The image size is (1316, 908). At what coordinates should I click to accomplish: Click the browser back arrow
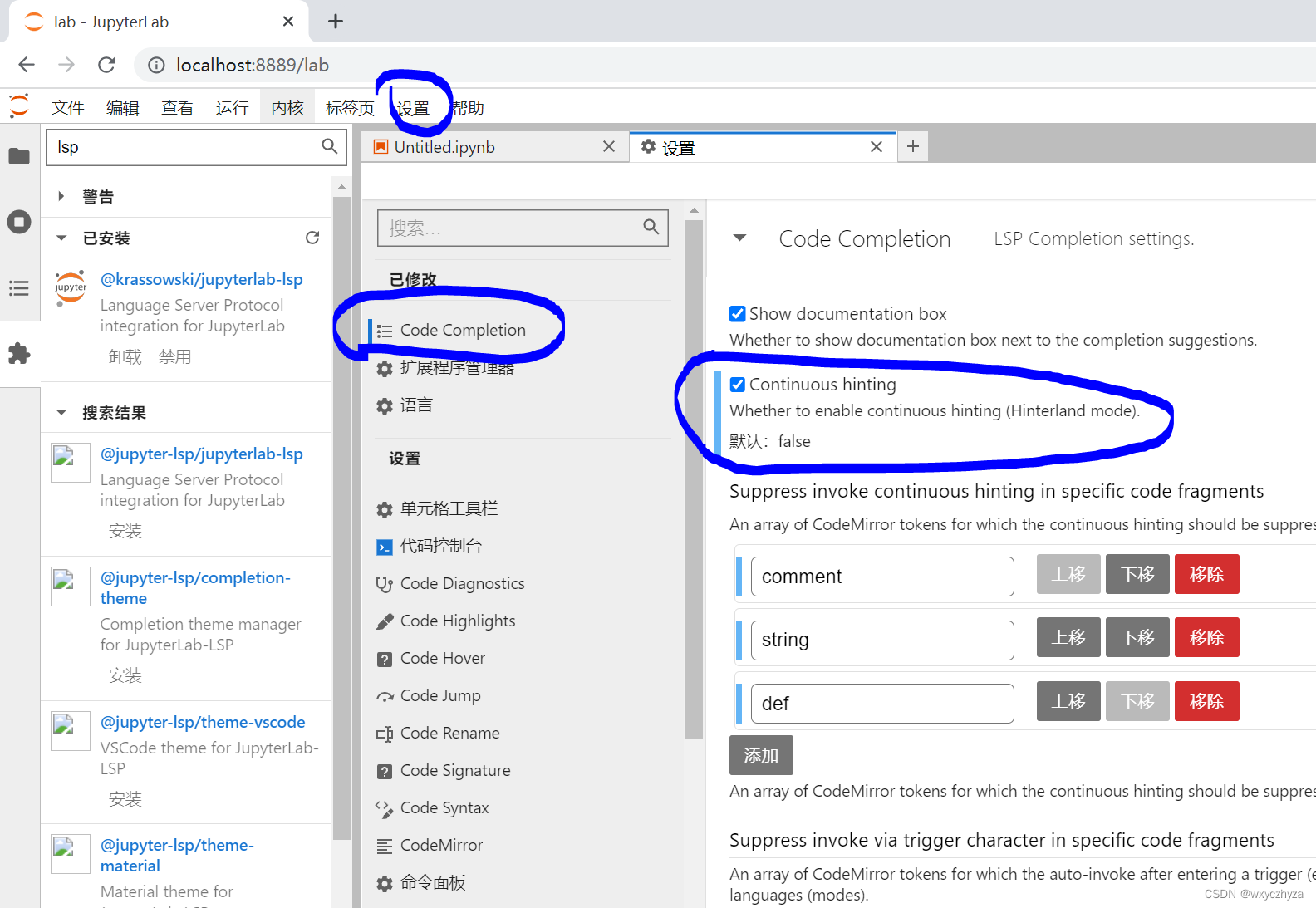click(x=27, y=65)
